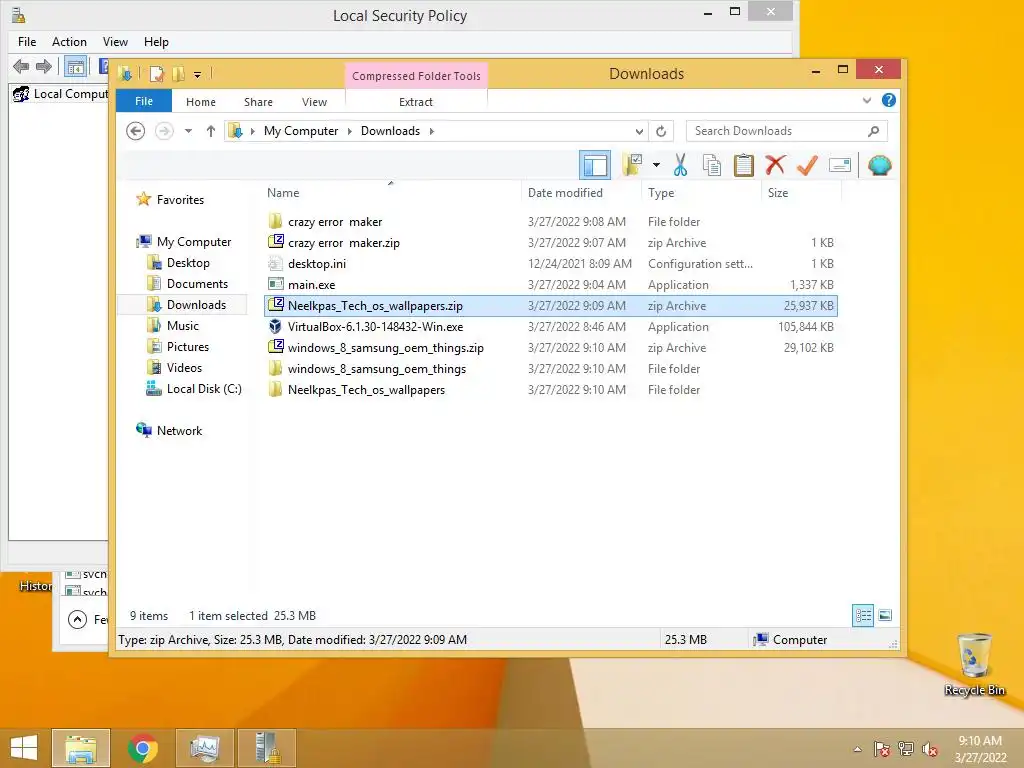Open Action menu in Local Security Policy
This screenshot has width=1024, height=768.
[x=69, y=42]
